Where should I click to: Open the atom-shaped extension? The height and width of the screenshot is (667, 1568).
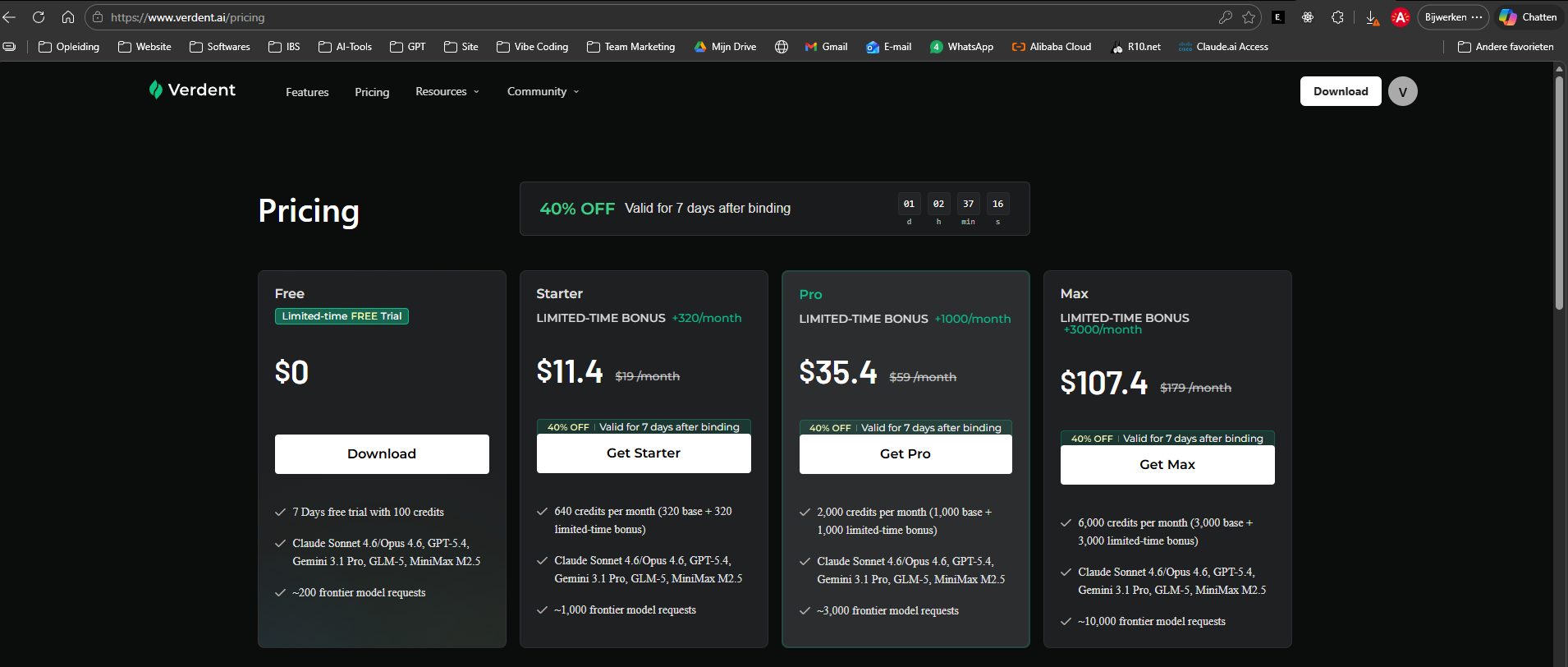point(1308,17)
